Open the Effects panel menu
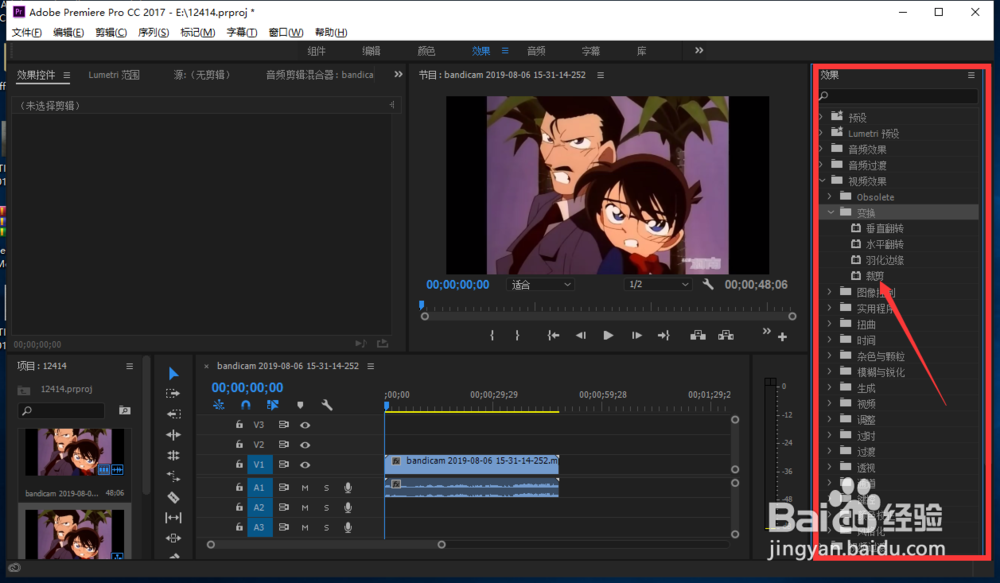Image resolution: width=1000 pixels, height=583 pixels. coord(971,75)
